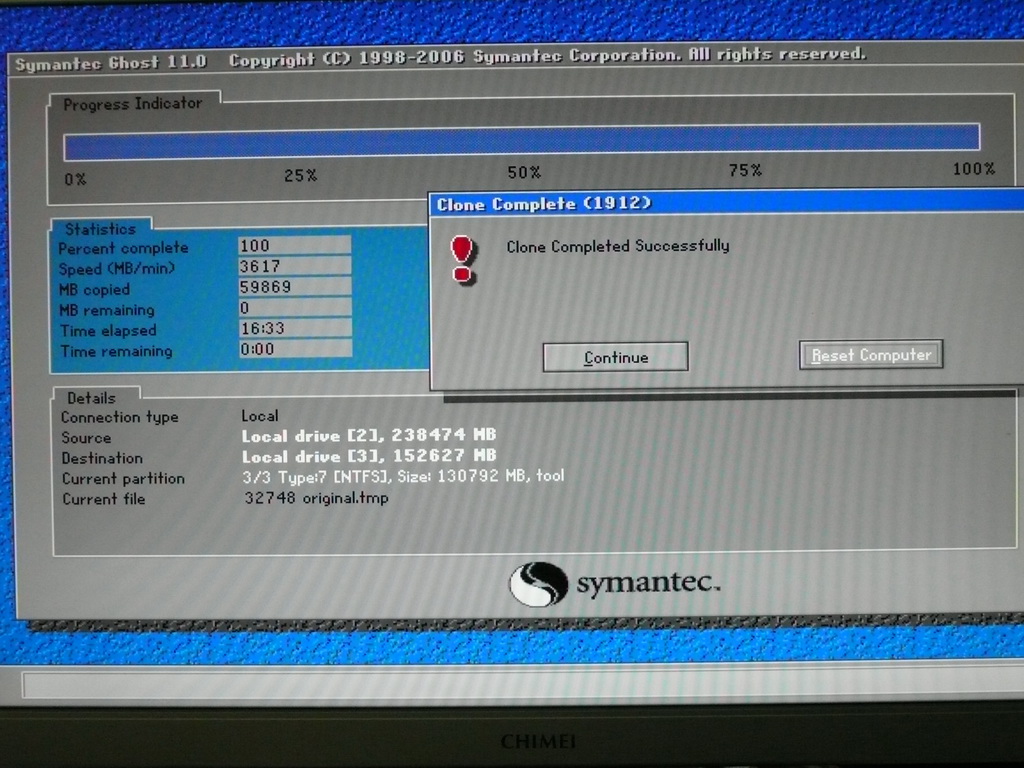Click the Statistics group label
Screen dimensions: 1024x768
(101, 229)
